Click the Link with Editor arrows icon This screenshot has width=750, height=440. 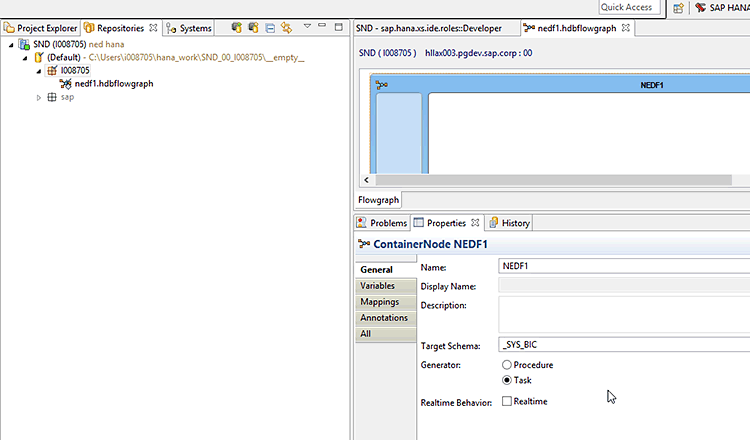tap(287, 28)
